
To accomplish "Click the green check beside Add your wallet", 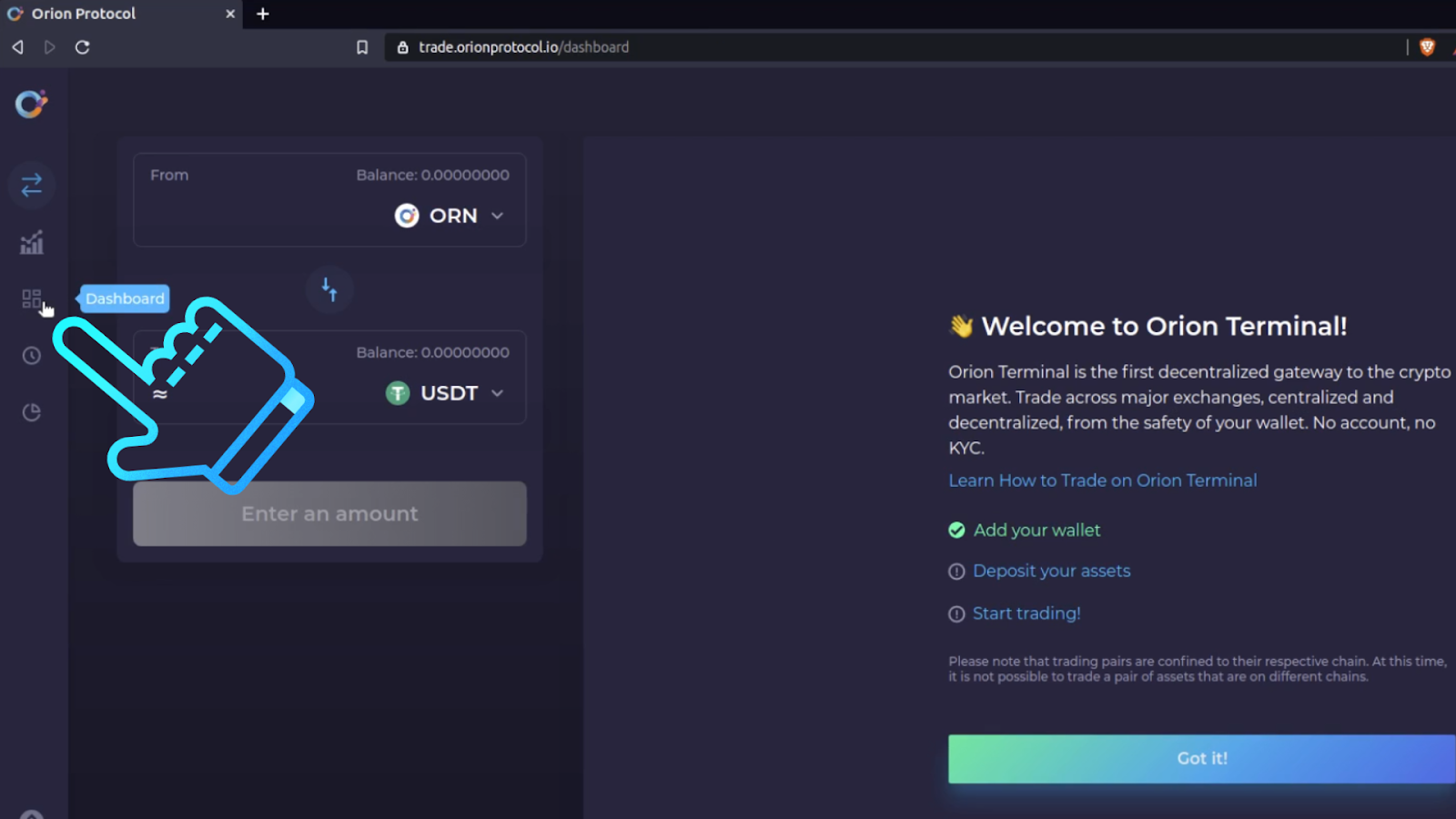I will [956, 531].
